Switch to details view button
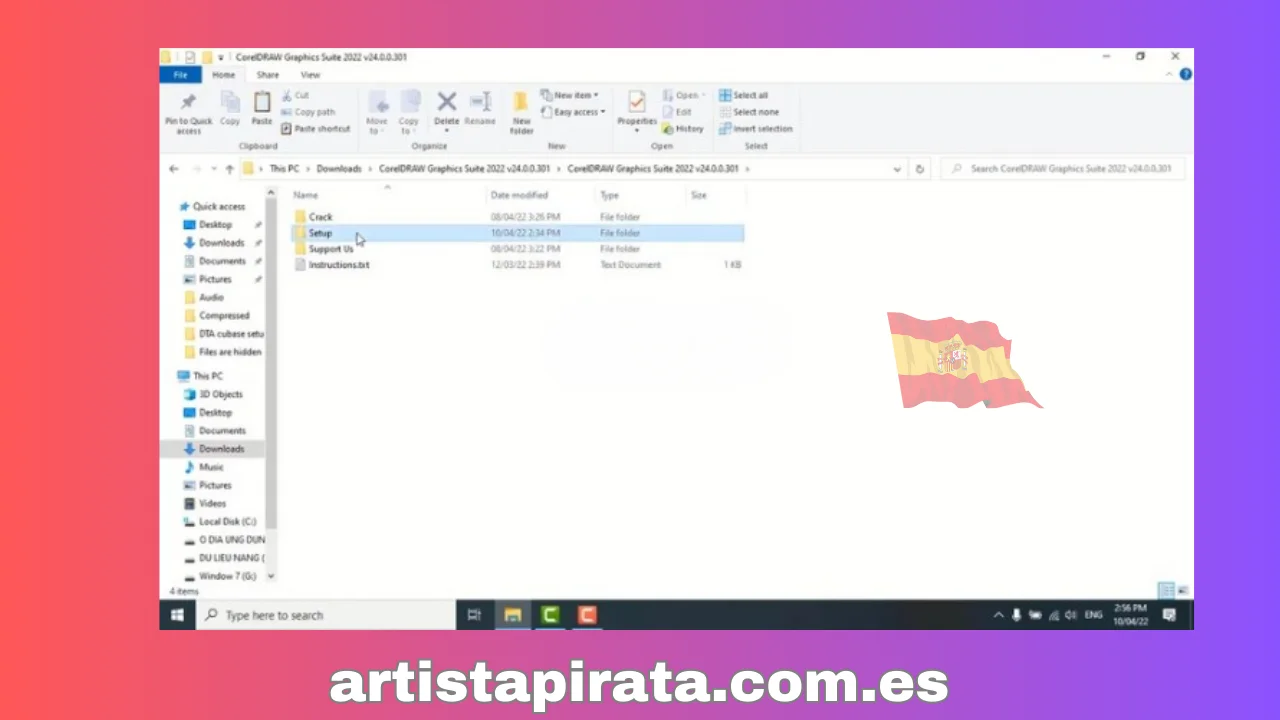 [1166, 590]
